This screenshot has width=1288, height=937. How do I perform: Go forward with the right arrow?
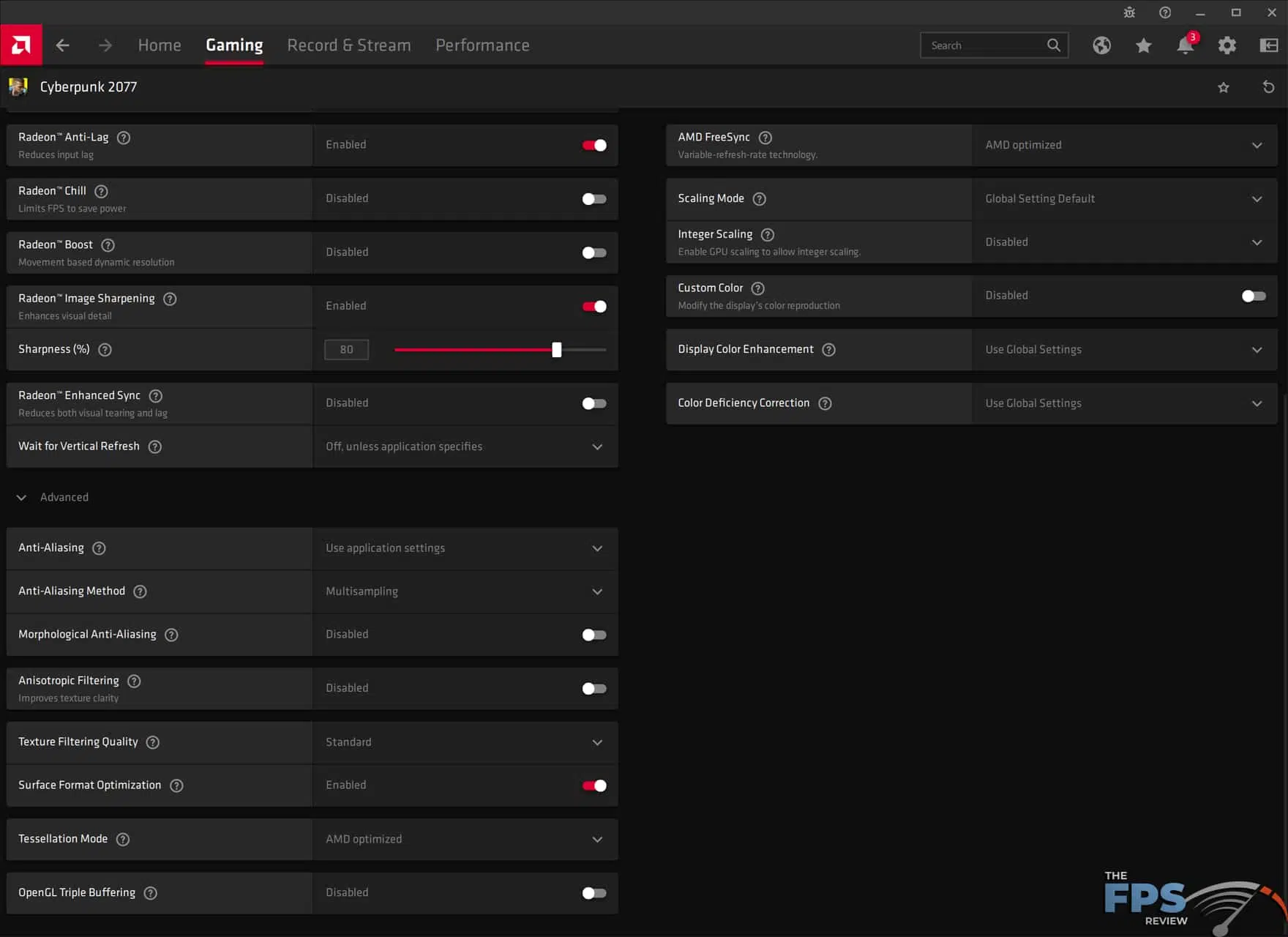[105, 45]
